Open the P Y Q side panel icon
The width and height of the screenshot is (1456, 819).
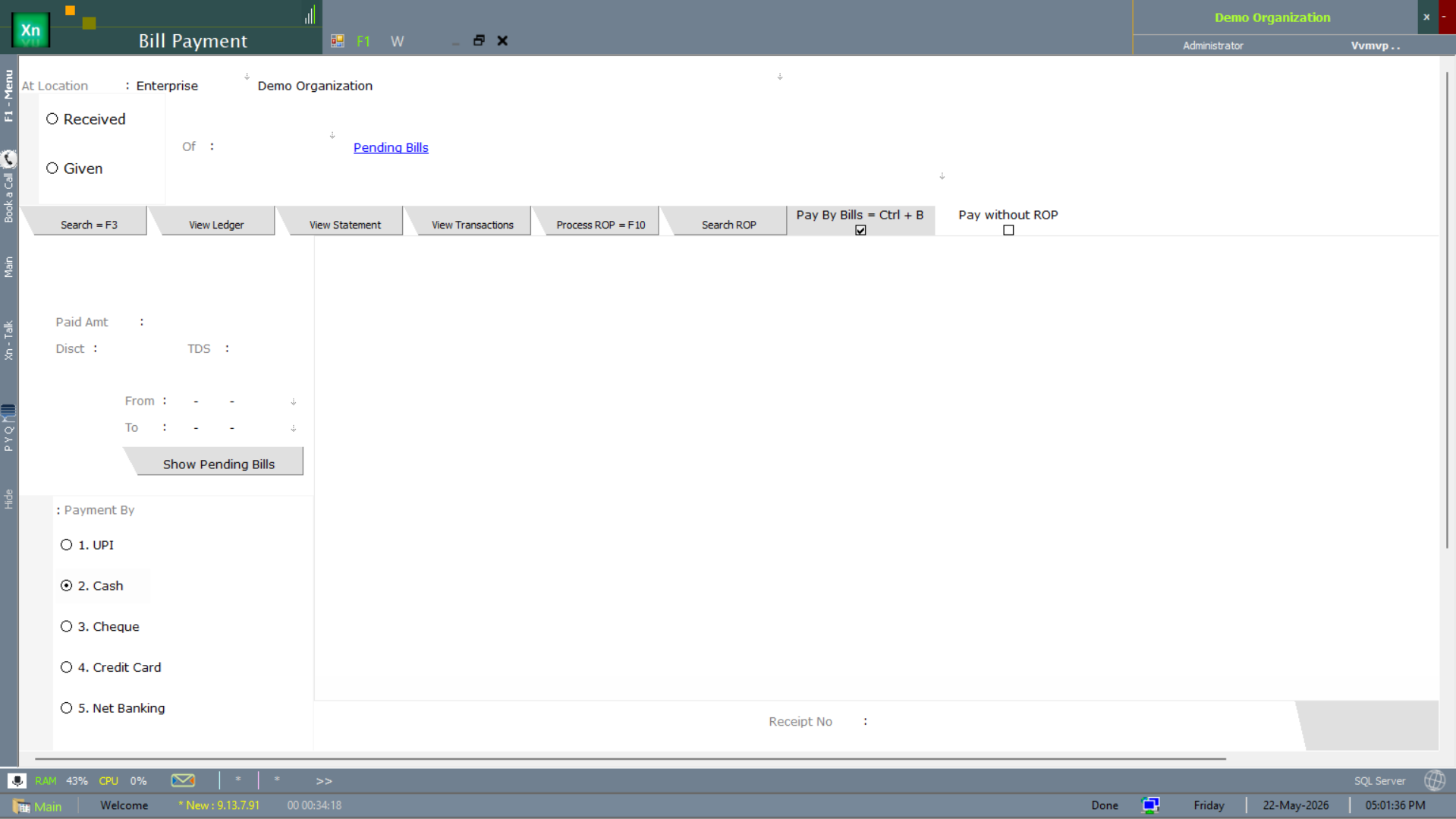[x=8, y=412]
